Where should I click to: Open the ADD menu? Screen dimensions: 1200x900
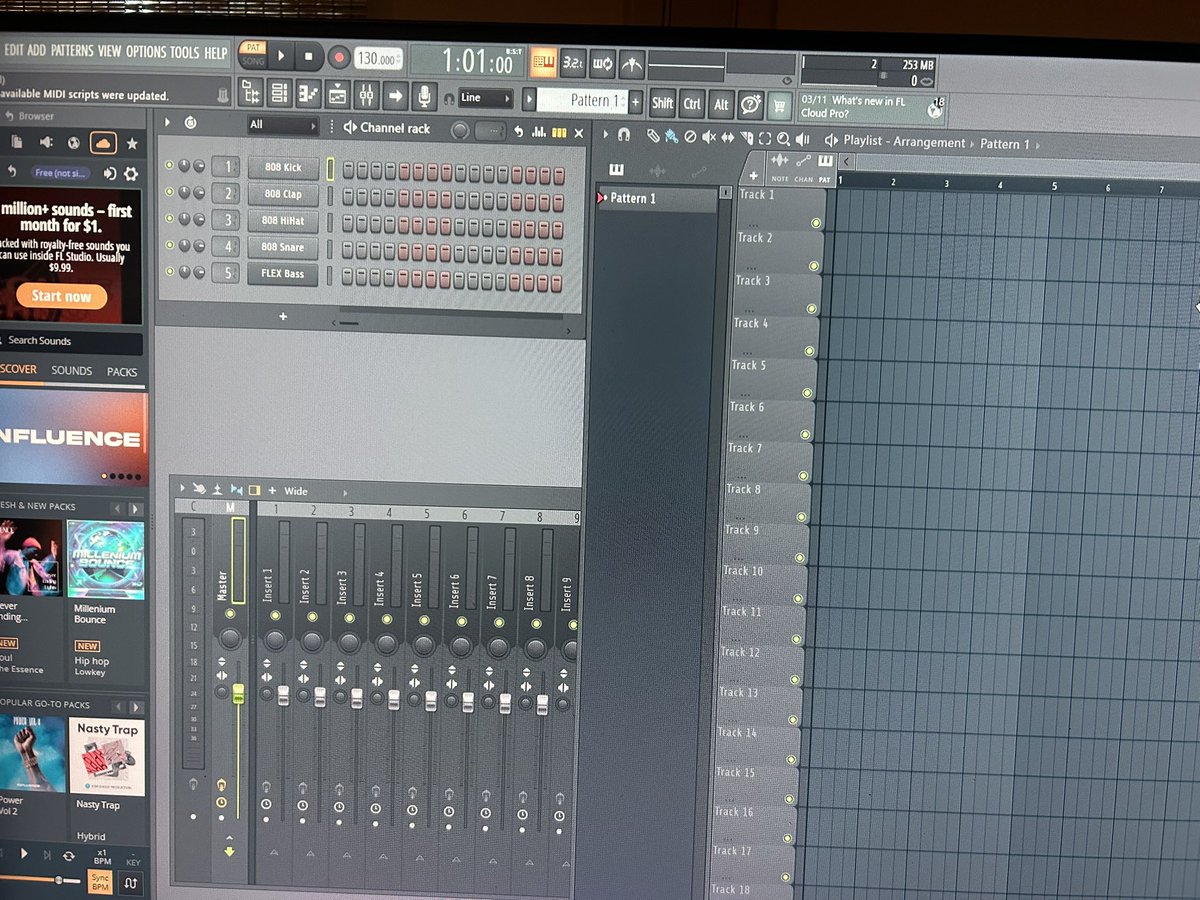37,50
